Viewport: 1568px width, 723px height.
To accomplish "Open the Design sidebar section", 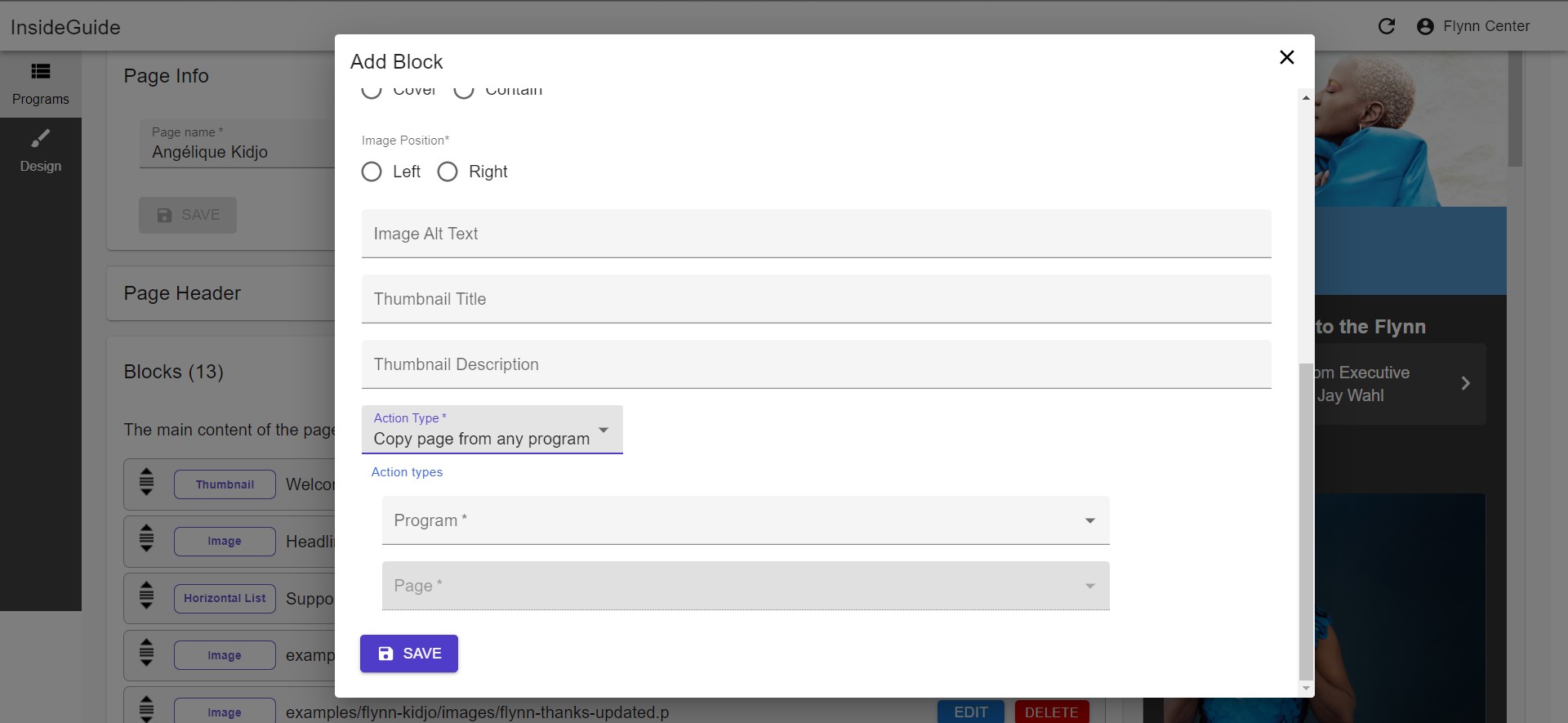I will click(x=40, y=151).
